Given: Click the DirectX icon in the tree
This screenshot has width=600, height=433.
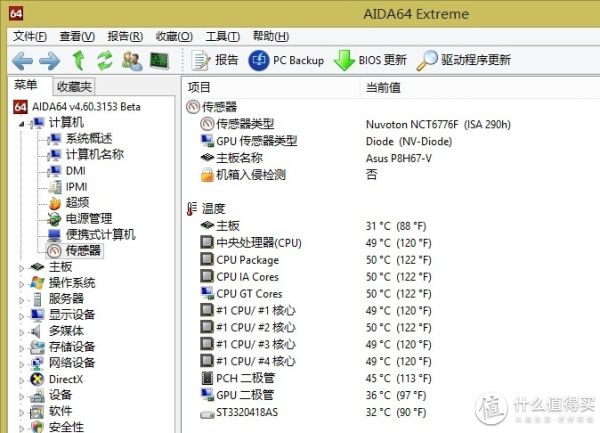Looking at the screenshot, I should click(x=37, y=379).
